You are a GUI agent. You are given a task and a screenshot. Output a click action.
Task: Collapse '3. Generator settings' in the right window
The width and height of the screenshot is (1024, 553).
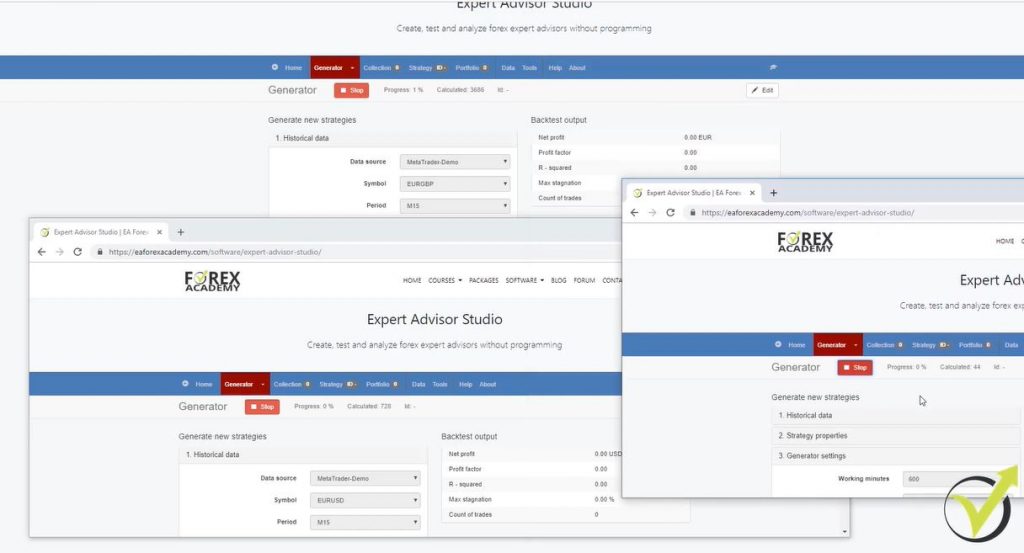click(895, 456)
